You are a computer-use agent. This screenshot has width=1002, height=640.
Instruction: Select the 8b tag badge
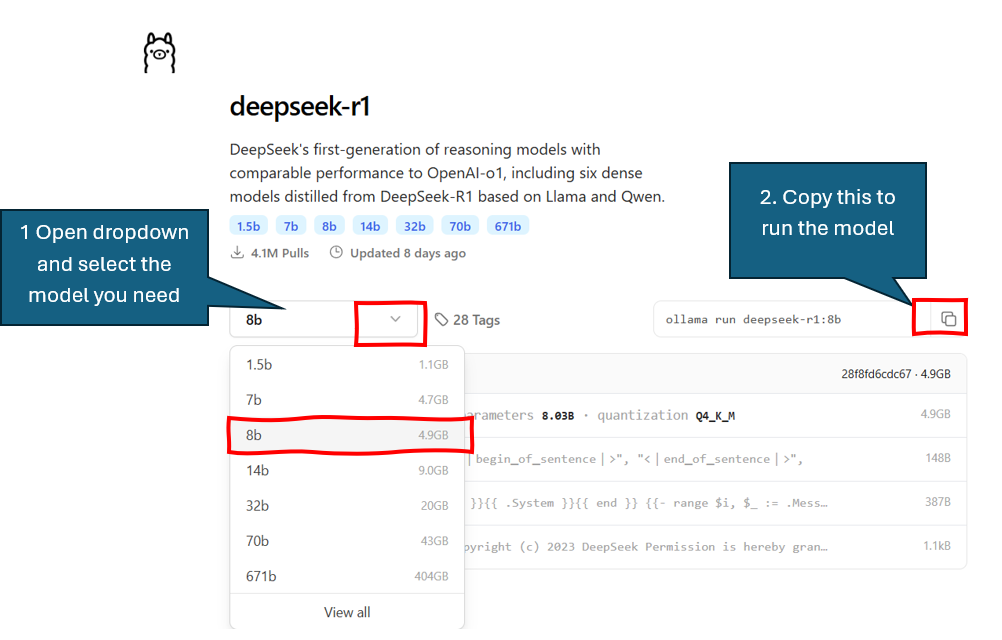(x=329, y=226)
